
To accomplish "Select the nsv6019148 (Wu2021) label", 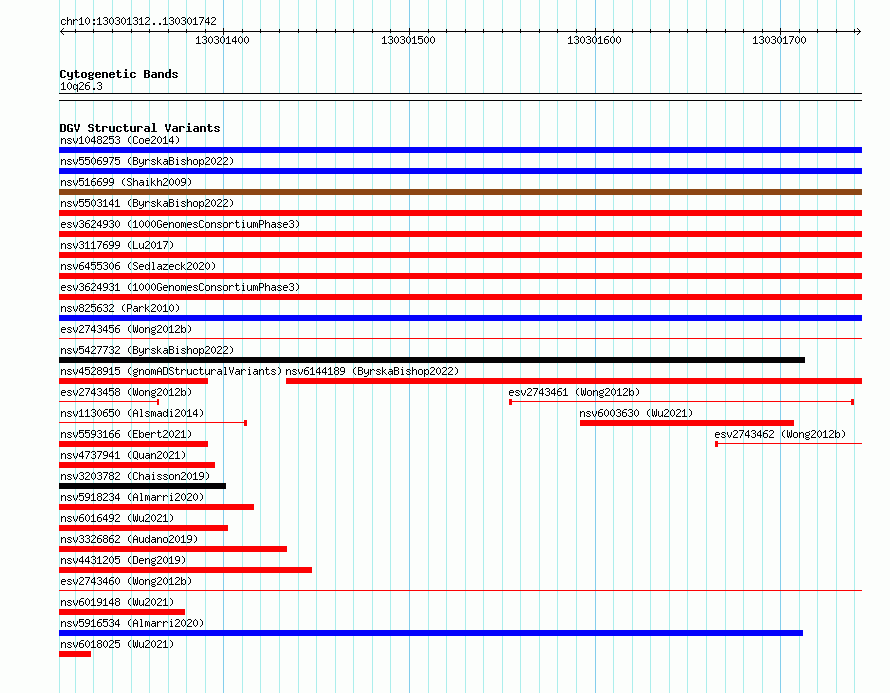I will [x=117, y=602].
